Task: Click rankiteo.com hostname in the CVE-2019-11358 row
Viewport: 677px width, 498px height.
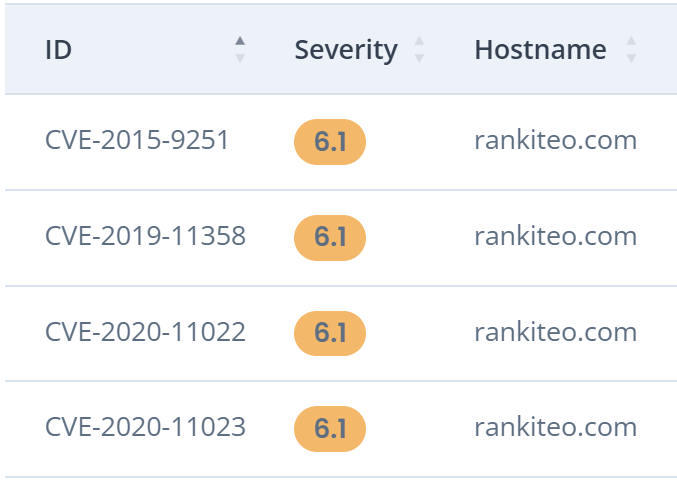Action: point(555,237)
